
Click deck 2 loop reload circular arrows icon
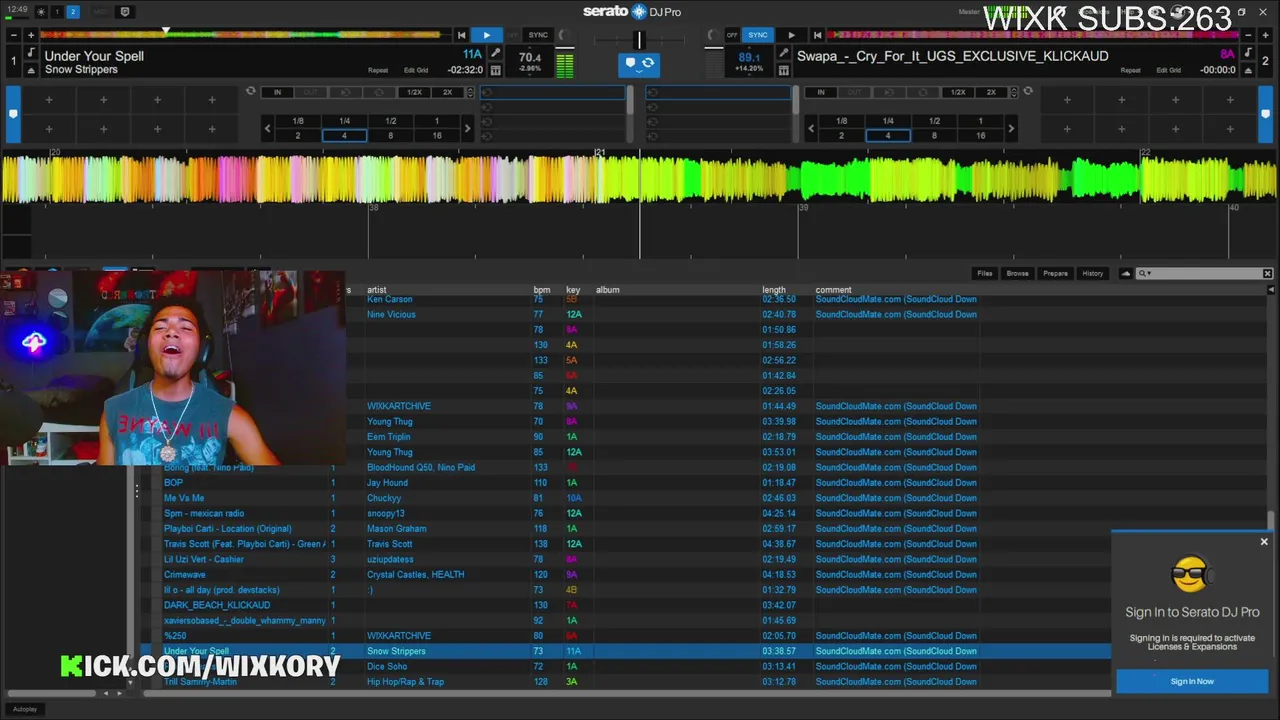tap(1028, 91)
